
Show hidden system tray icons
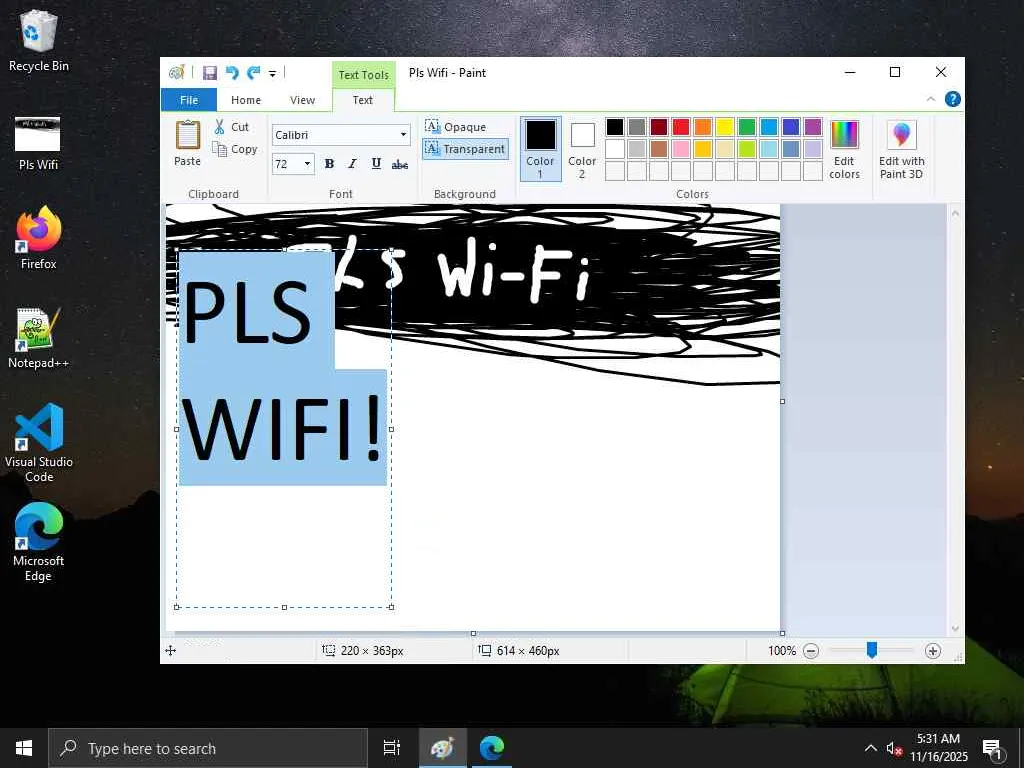[x=871, y=748]
